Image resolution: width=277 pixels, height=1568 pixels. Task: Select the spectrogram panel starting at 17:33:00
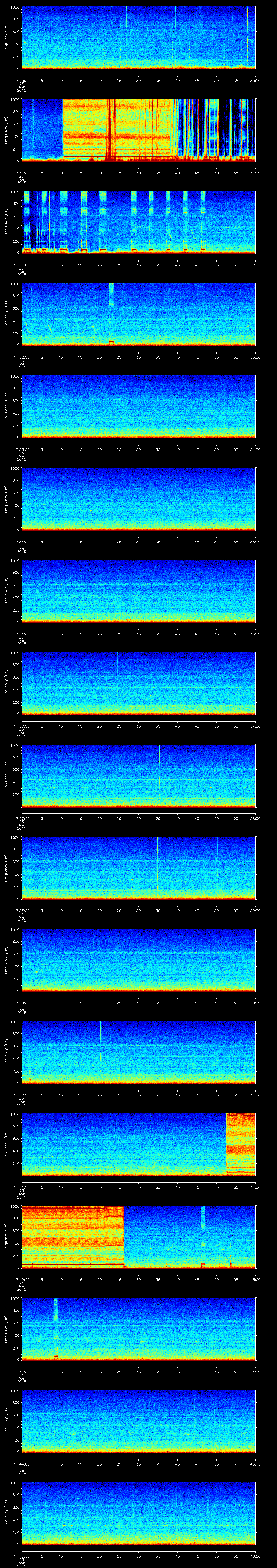click(139, 407)
